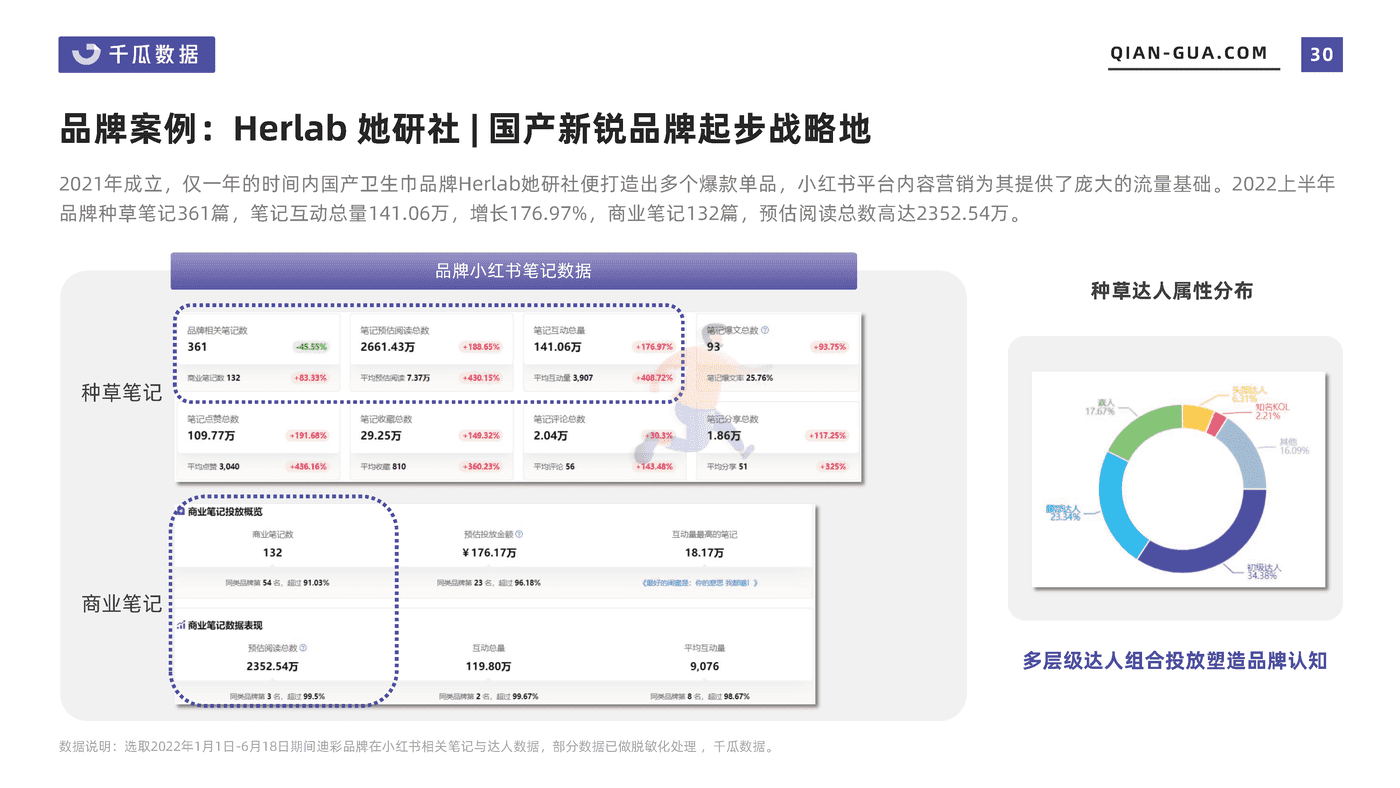Click the 同类品牌第 8 名 ranking text
This screenshot has width=1400, height=788.
click(x=700, y=696)
